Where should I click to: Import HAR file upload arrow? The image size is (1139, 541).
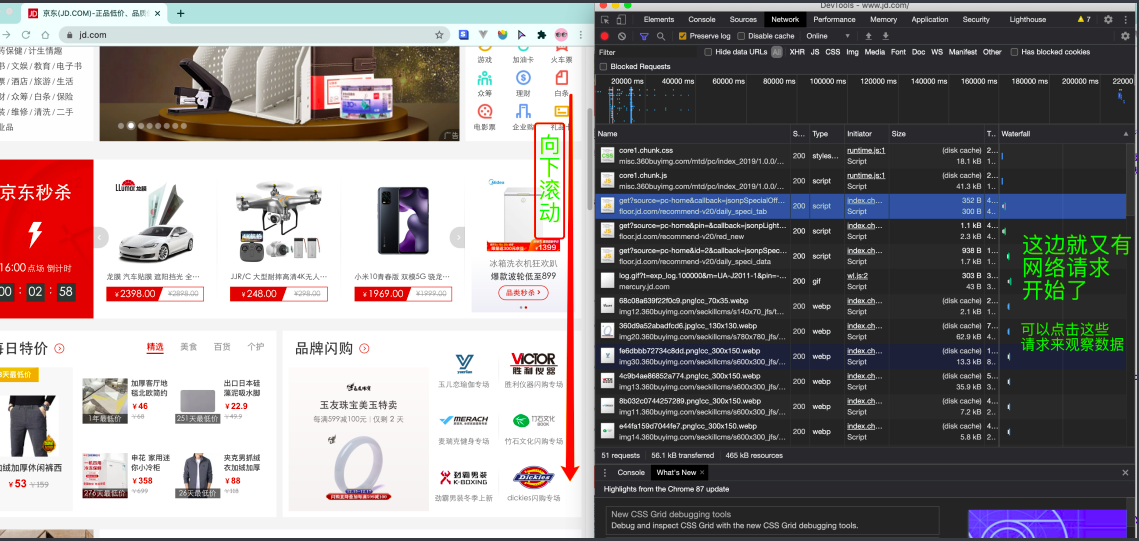click(868, 36)
